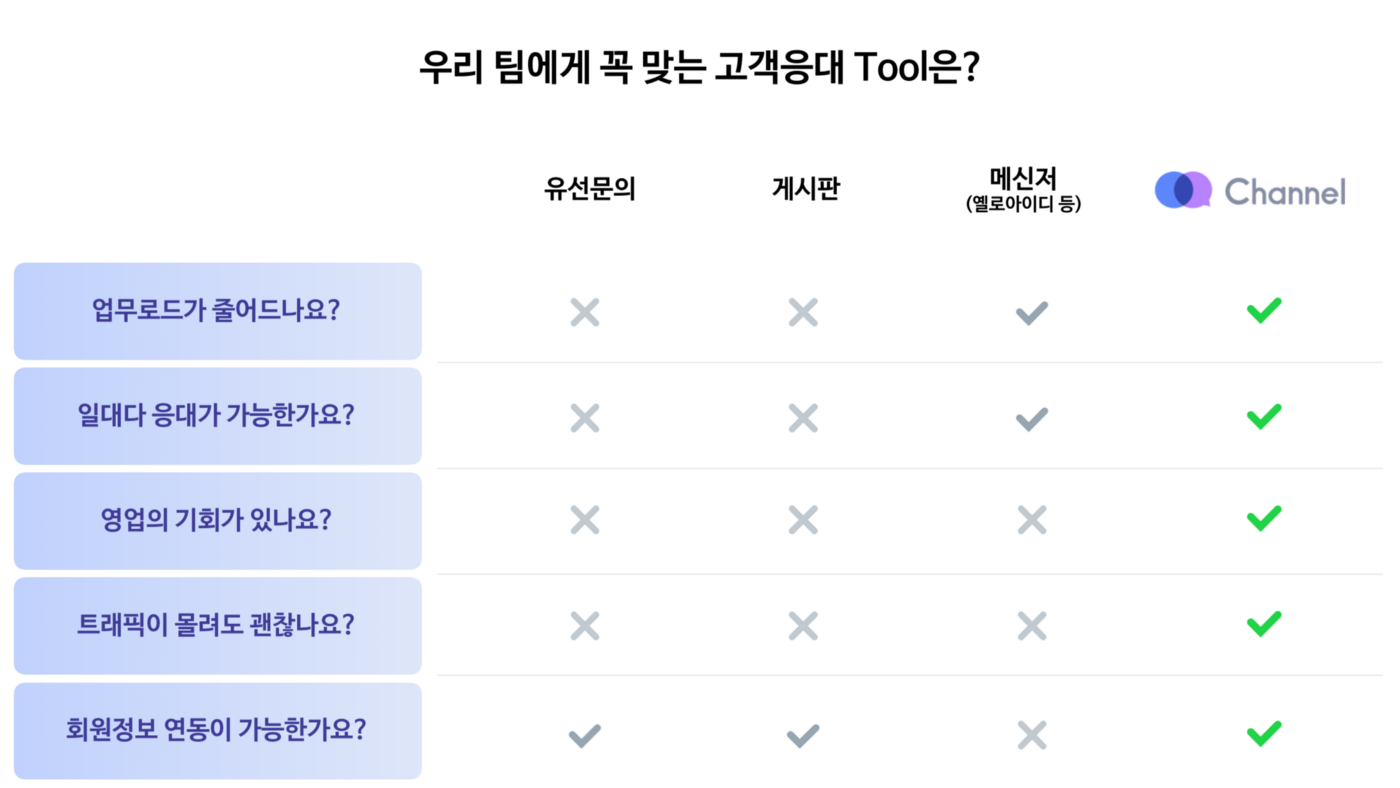Image resolution: width=1400 pixels, height=788 pixels.
Task: Click the title 우리 팀에게 꼭 맞는 고객응대 Tool은?
Action: (x=699, y=68)
